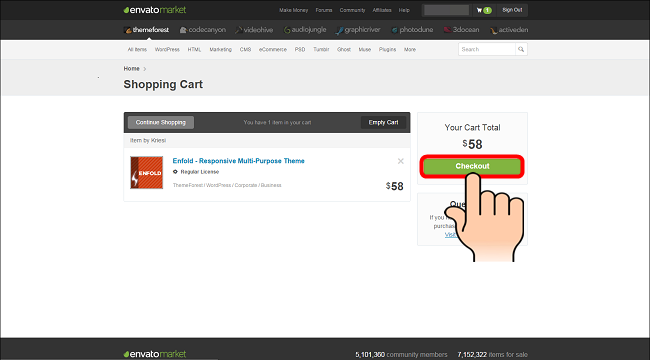Open the Enfold theme thumbnail

147,173
